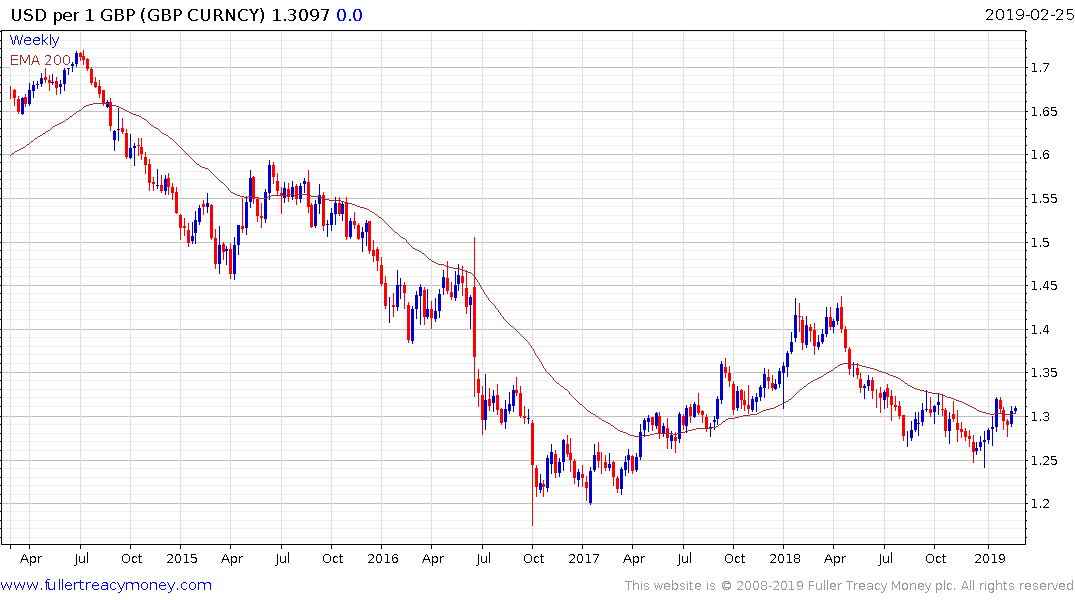This screenshot has height=600, width=1075.
Task: Click the 1.3097 last price value
Action: [x=301, y=15]
